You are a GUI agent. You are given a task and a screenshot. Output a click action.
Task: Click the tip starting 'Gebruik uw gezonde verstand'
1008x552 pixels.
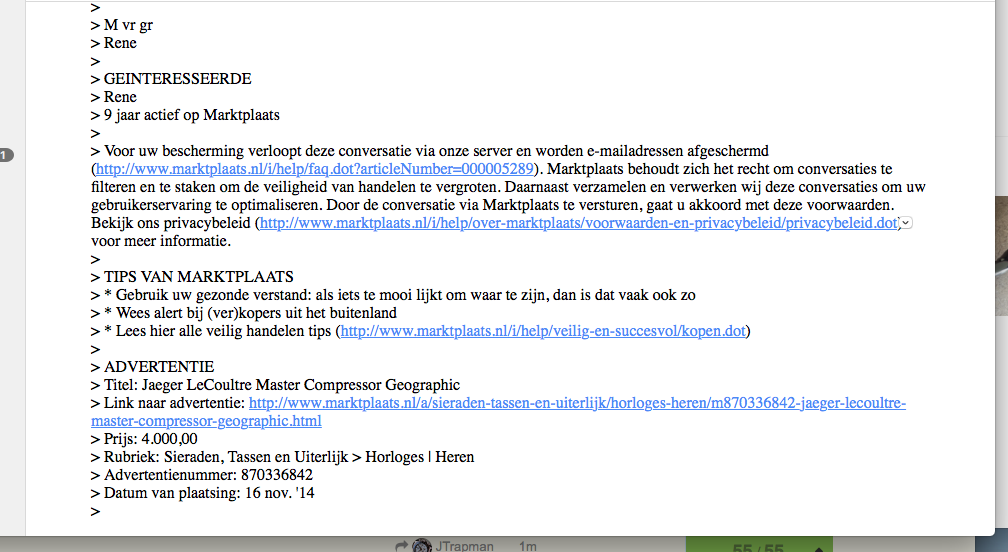coord(399,295)
